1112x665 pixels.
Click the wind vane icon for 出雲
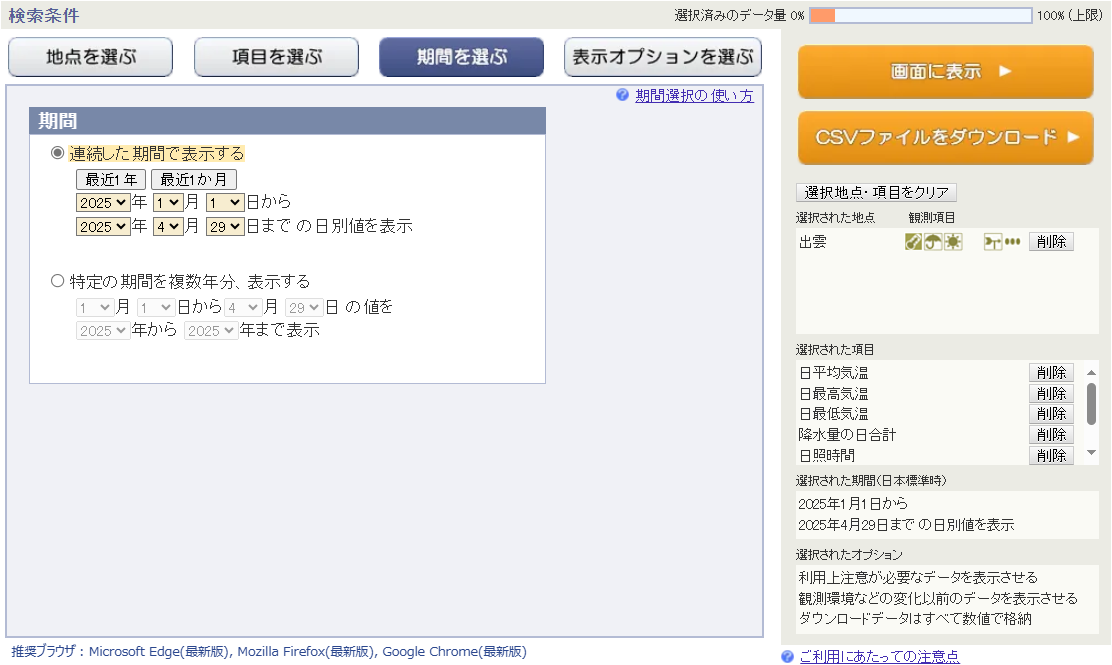[992, 242]
